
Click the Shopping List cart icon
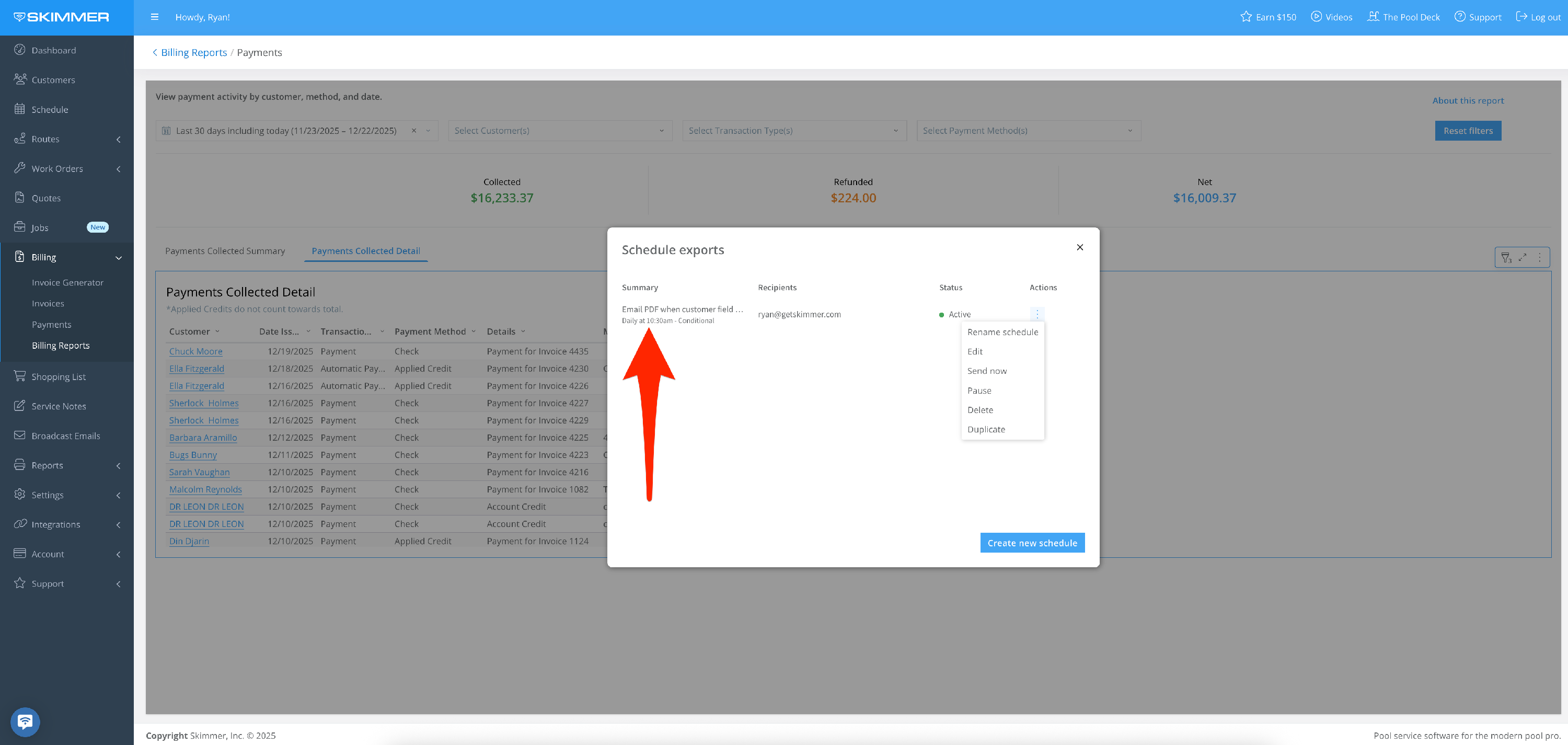19,376
